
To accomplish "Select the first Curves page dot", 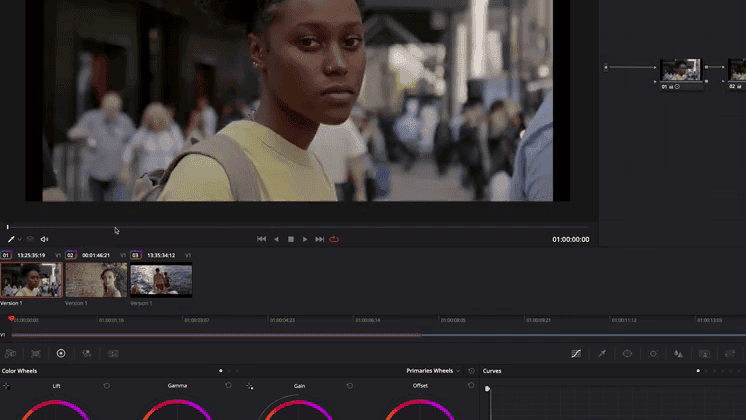I will point(698,371).
